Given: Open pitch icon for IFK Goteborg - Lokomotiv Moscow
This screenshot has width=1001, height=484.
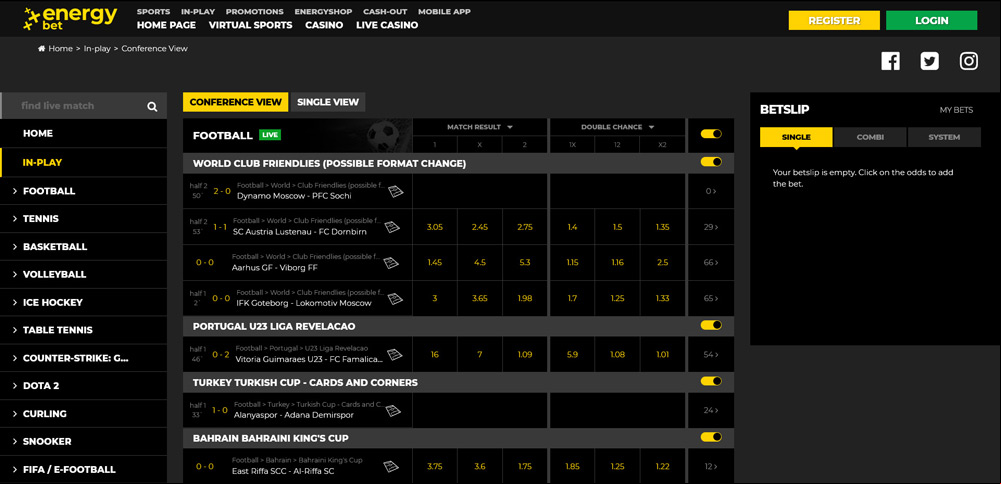Looking at the screenshot, I should coord(396,298).
